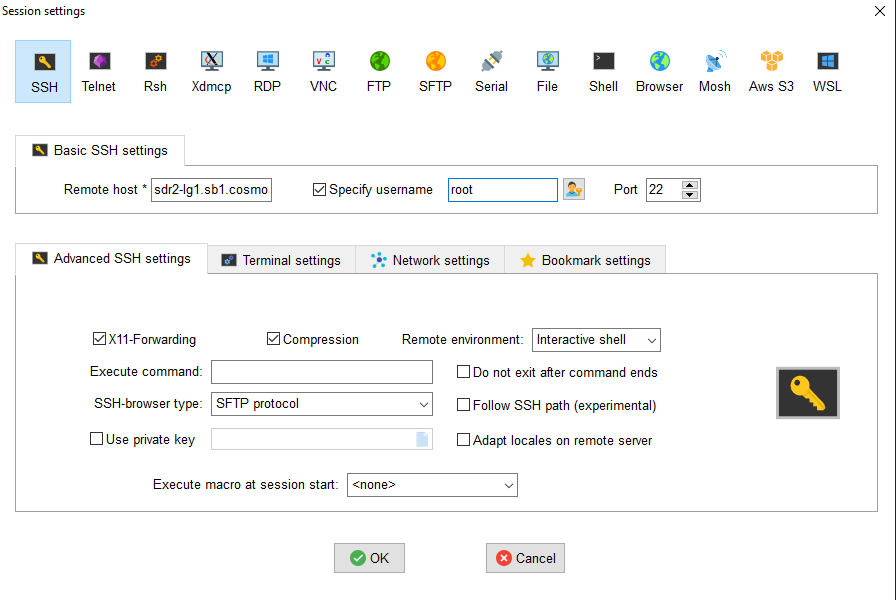Select the Serial connection icon
This screenshot has width=896, height=600.
(491, 71)
